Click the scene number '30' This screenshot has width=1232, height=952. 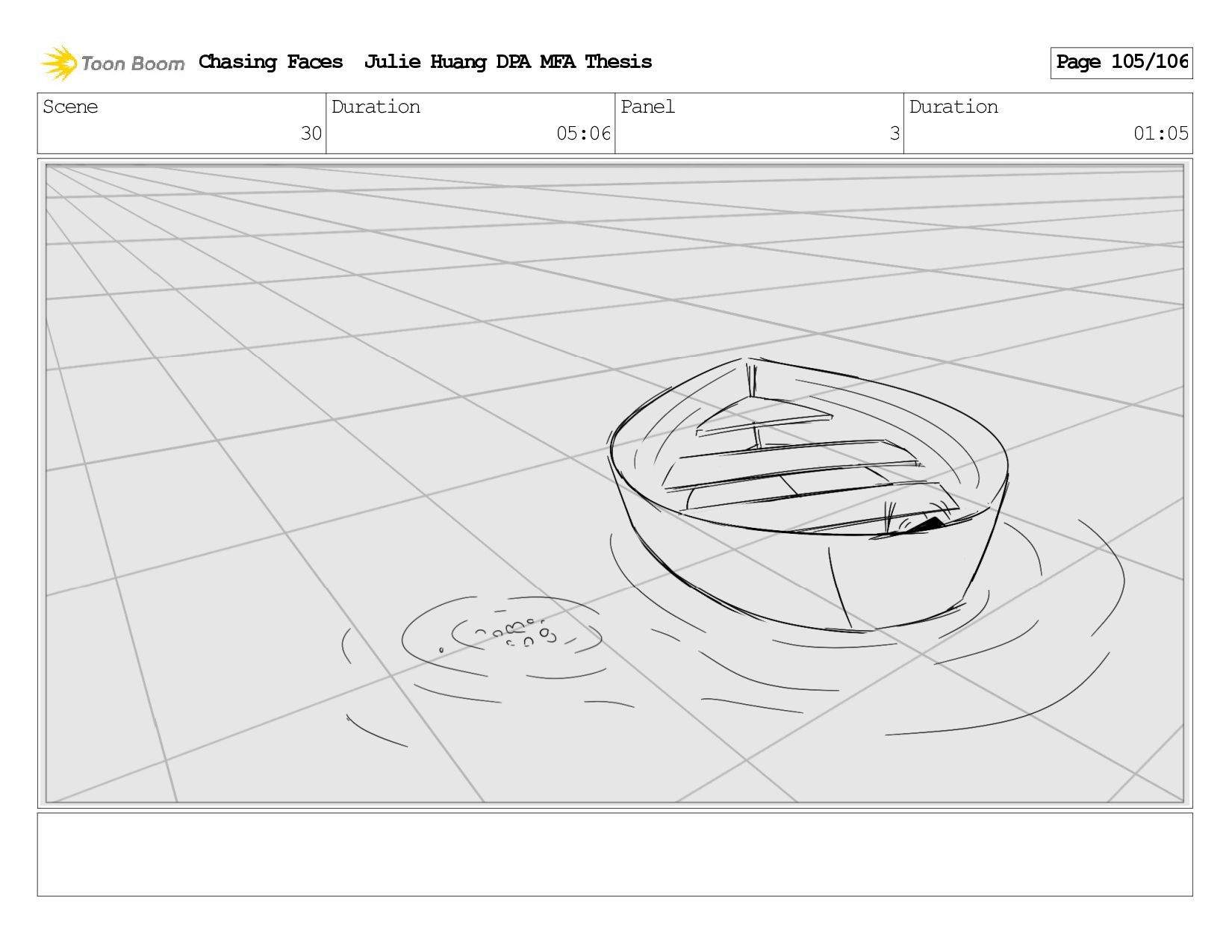point(311,134)
